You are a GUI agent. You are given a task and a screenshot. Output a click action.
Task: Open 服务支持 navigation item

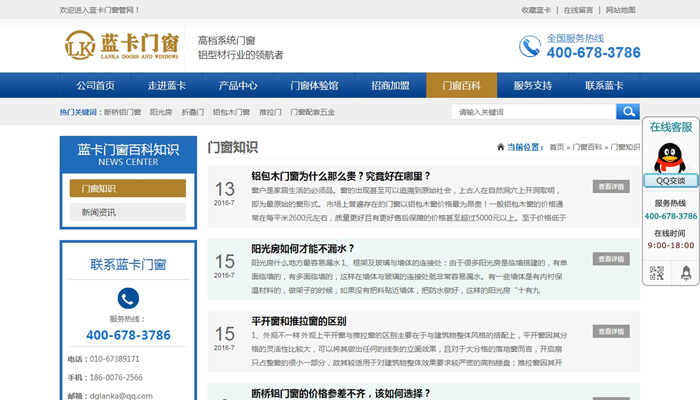tap(533, 85)
